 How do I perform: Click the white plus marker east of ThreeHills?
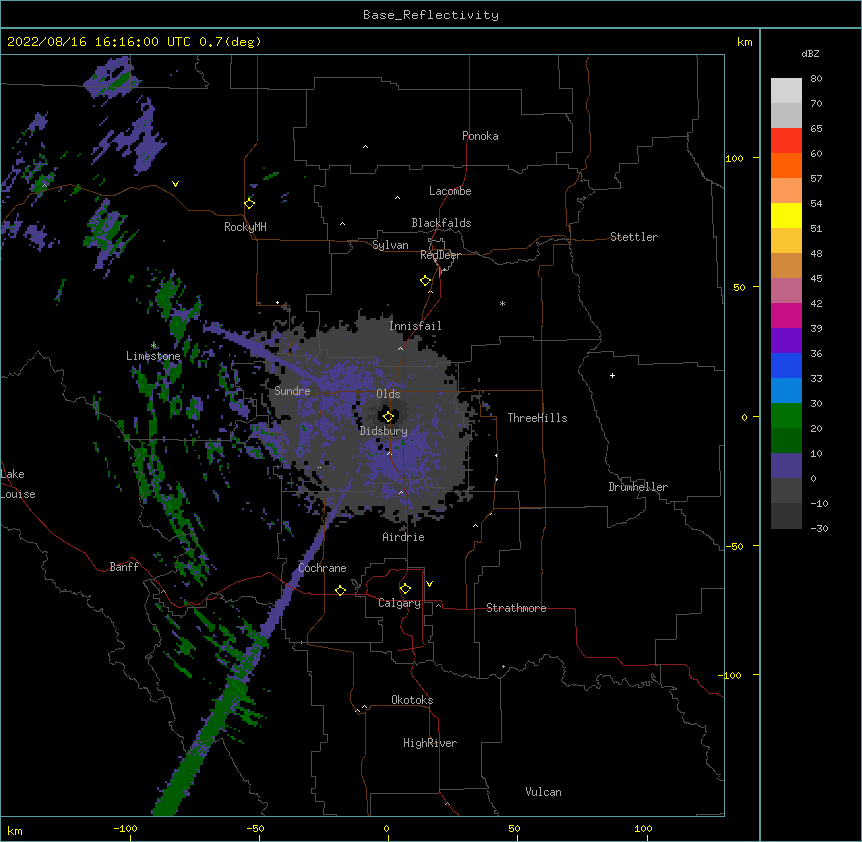(x=612, y=375)
